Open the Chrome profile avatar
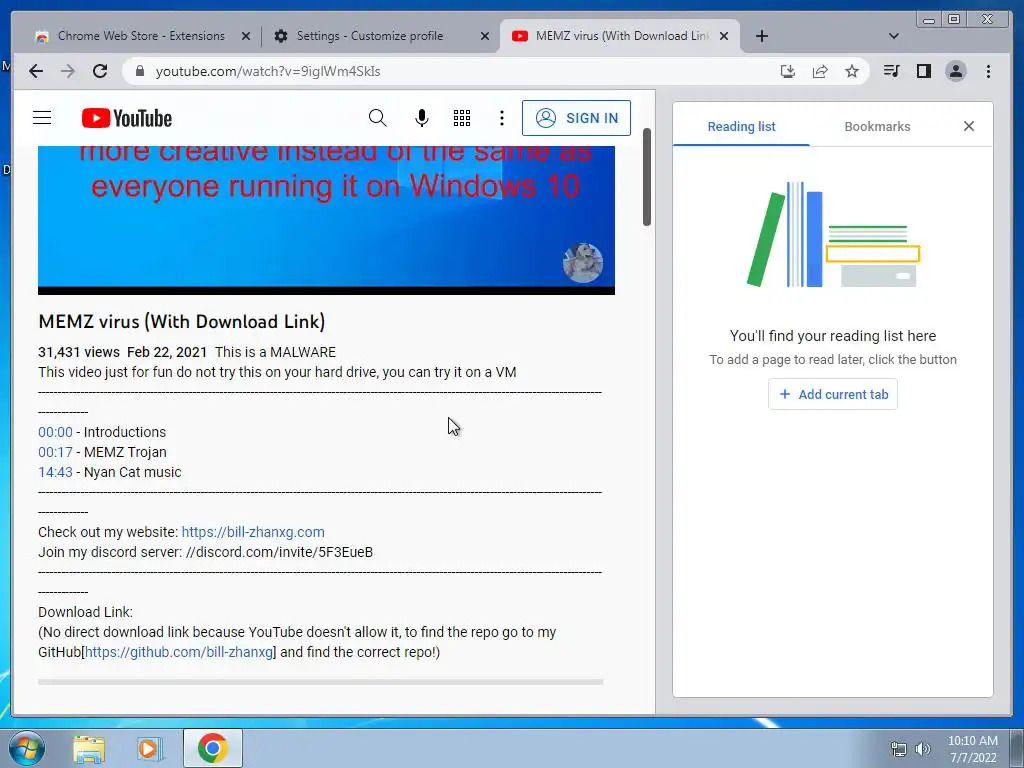The image size is (1024, 768). (956, 71)
